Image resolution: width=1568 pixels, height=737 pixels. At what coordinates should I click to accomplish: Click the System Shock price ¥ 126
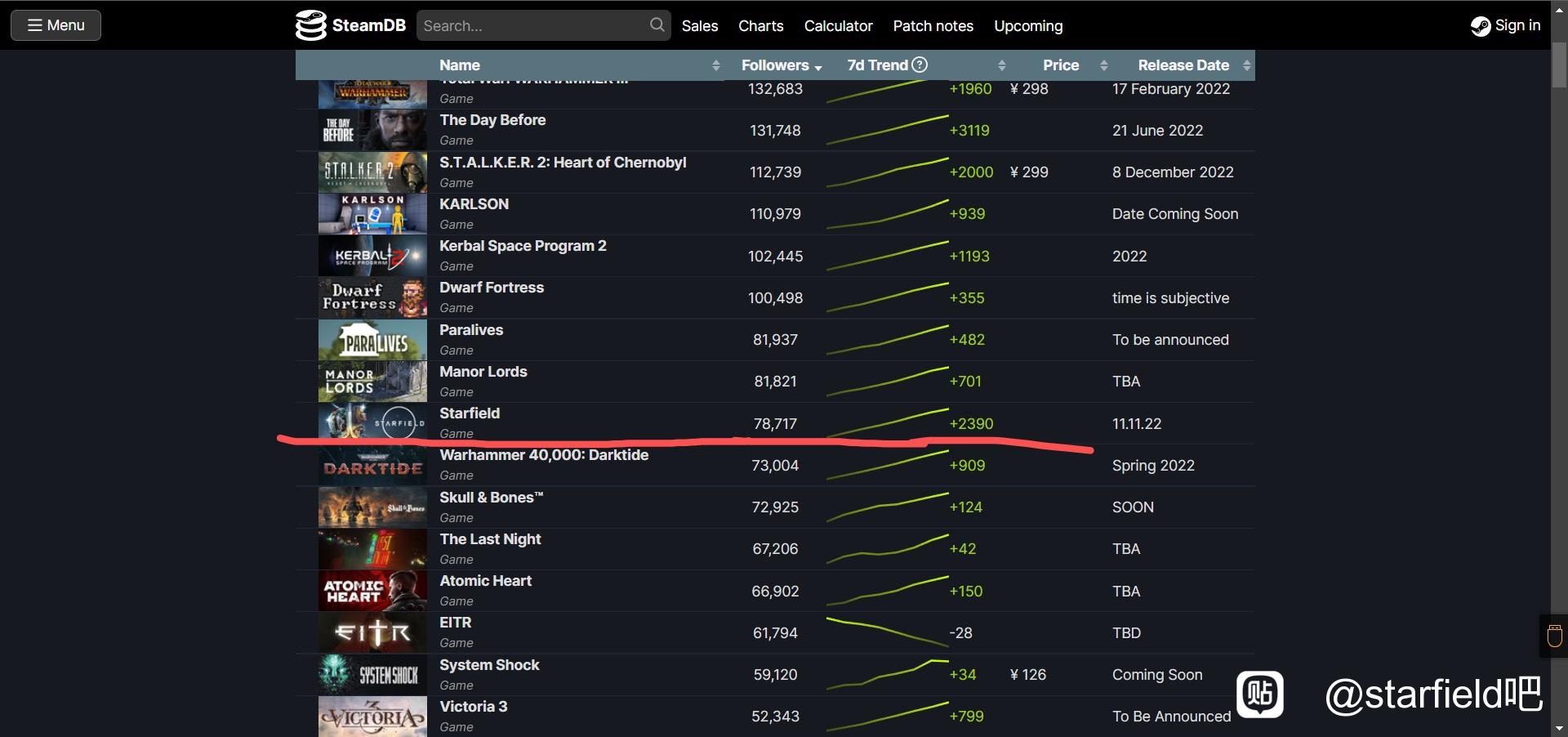[x=1027, y=675]
